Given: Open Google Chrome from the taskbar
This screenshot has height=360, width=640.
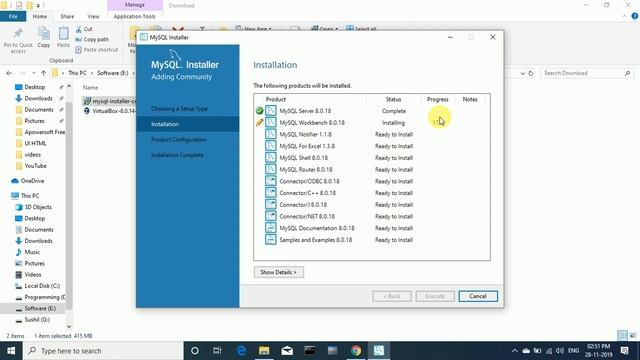Looking at the screenshot, I should pos(356,351).
